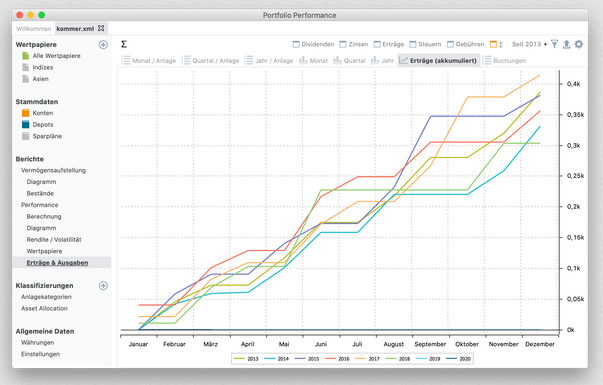This screenshot has height=385, width=603.
Task: Open the settings gear icon
Action: (x=579, y=44)
